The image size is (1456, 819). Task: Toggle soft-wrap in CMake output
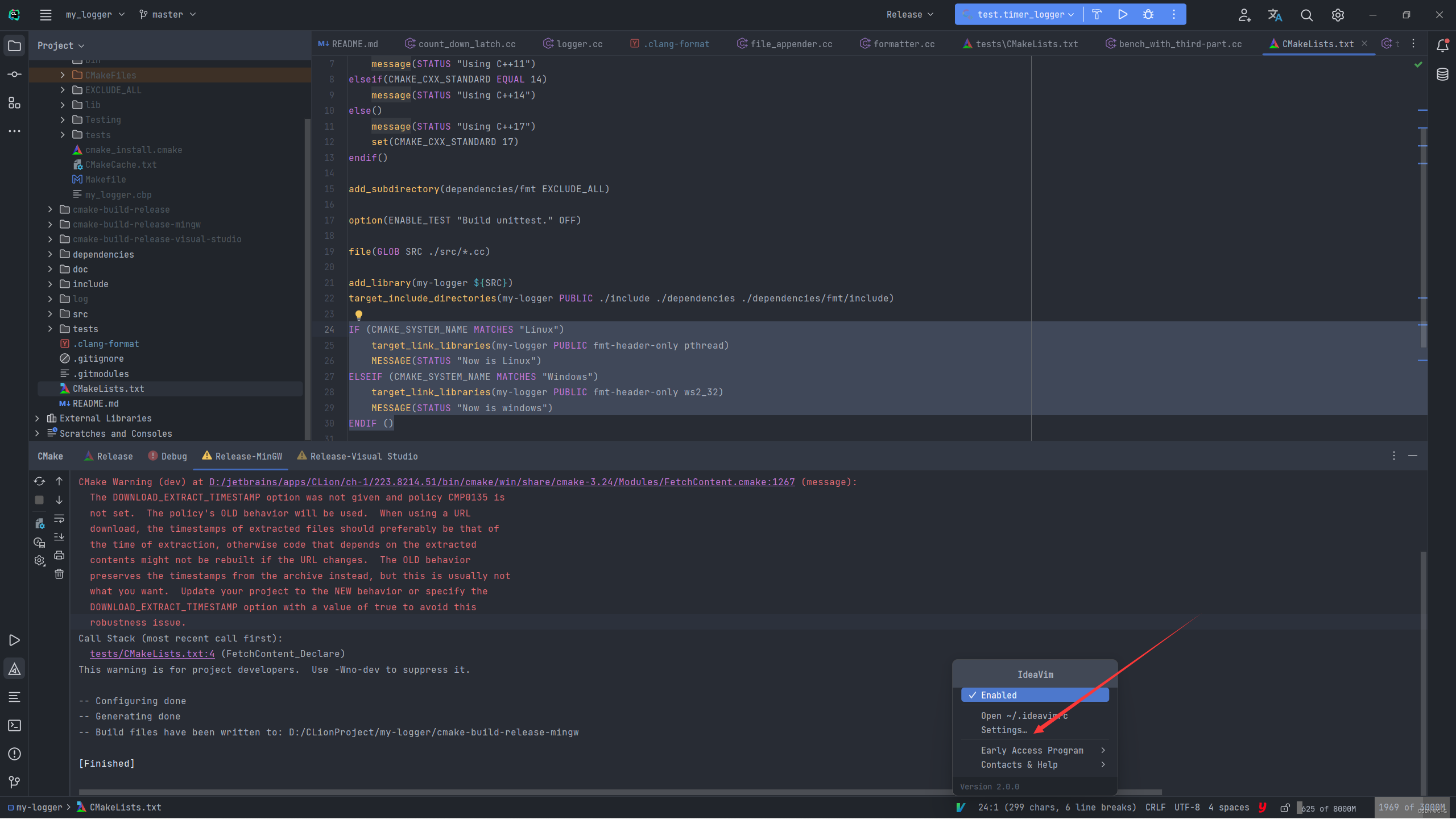click(59, 519)
